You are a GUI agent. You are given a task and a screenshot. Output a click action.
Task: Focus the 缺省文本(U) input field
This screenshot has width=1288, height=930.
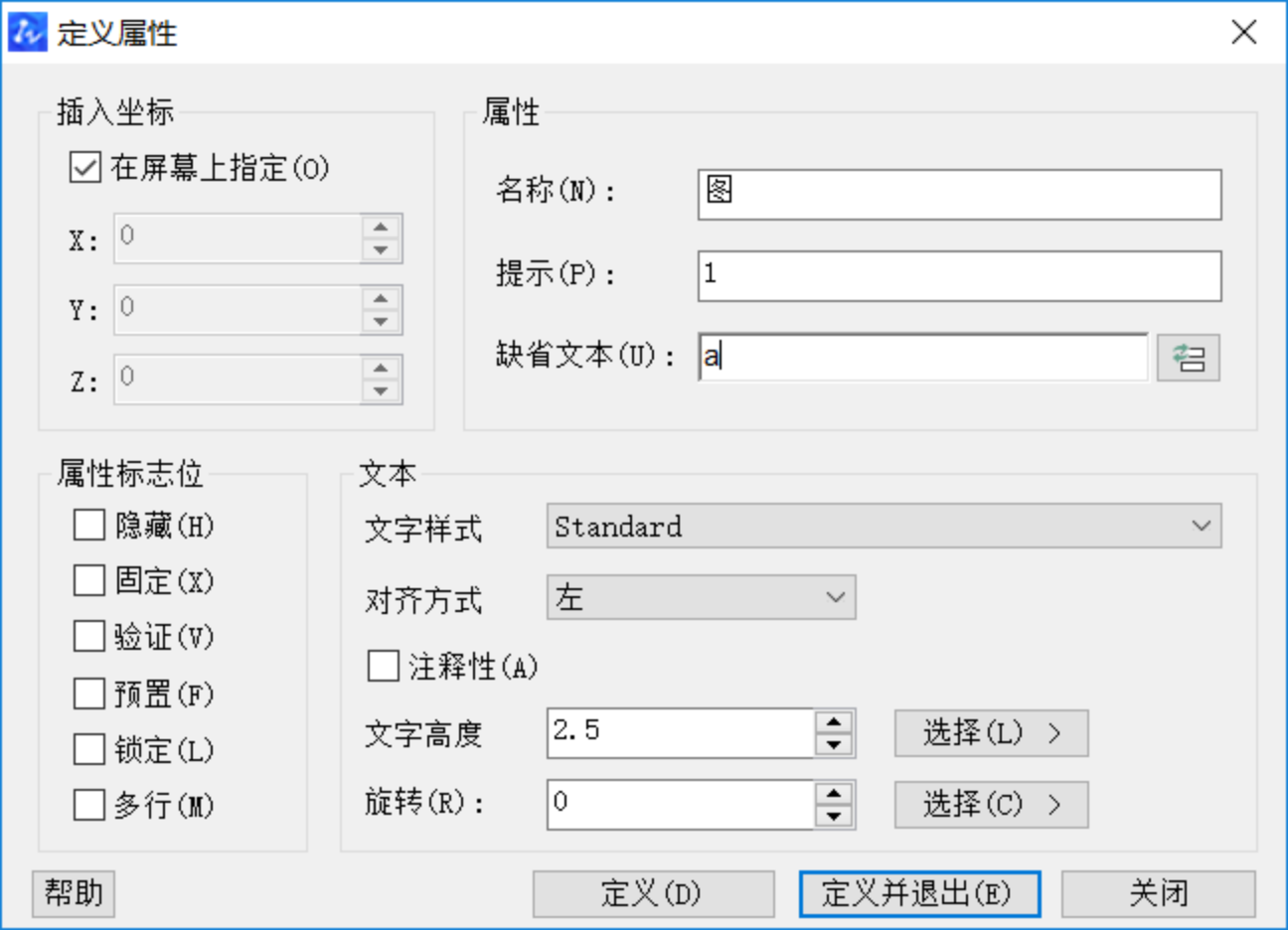(x=922, y=357)
